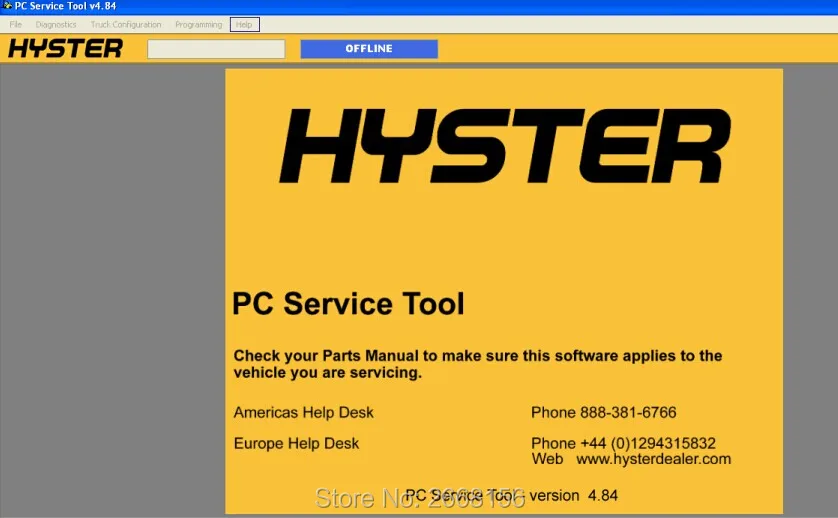
Task: Click the 'Check your Parts Manual' notice
Action: click(x=478, y=364)
